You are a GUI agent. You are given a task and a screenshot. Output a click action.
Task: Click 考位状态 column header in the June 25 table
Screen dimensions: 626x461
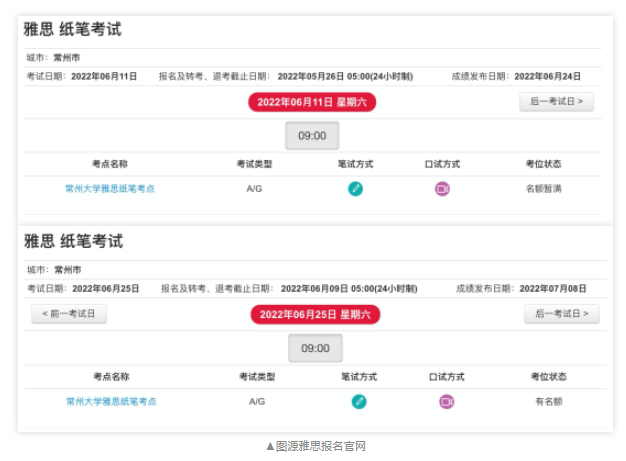(549, 376)
